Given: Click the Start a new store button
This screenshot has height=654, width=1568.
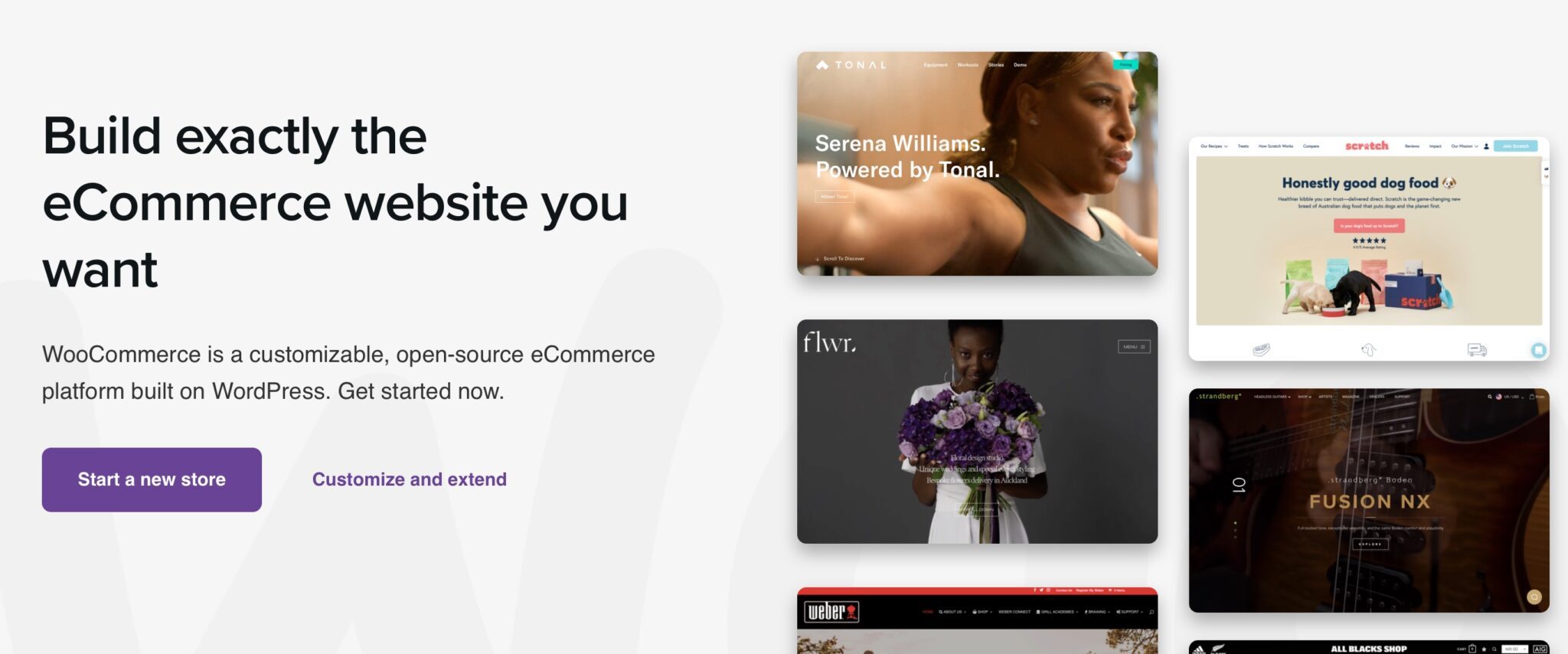Looking at the screenshot, I should pos(152,479).
